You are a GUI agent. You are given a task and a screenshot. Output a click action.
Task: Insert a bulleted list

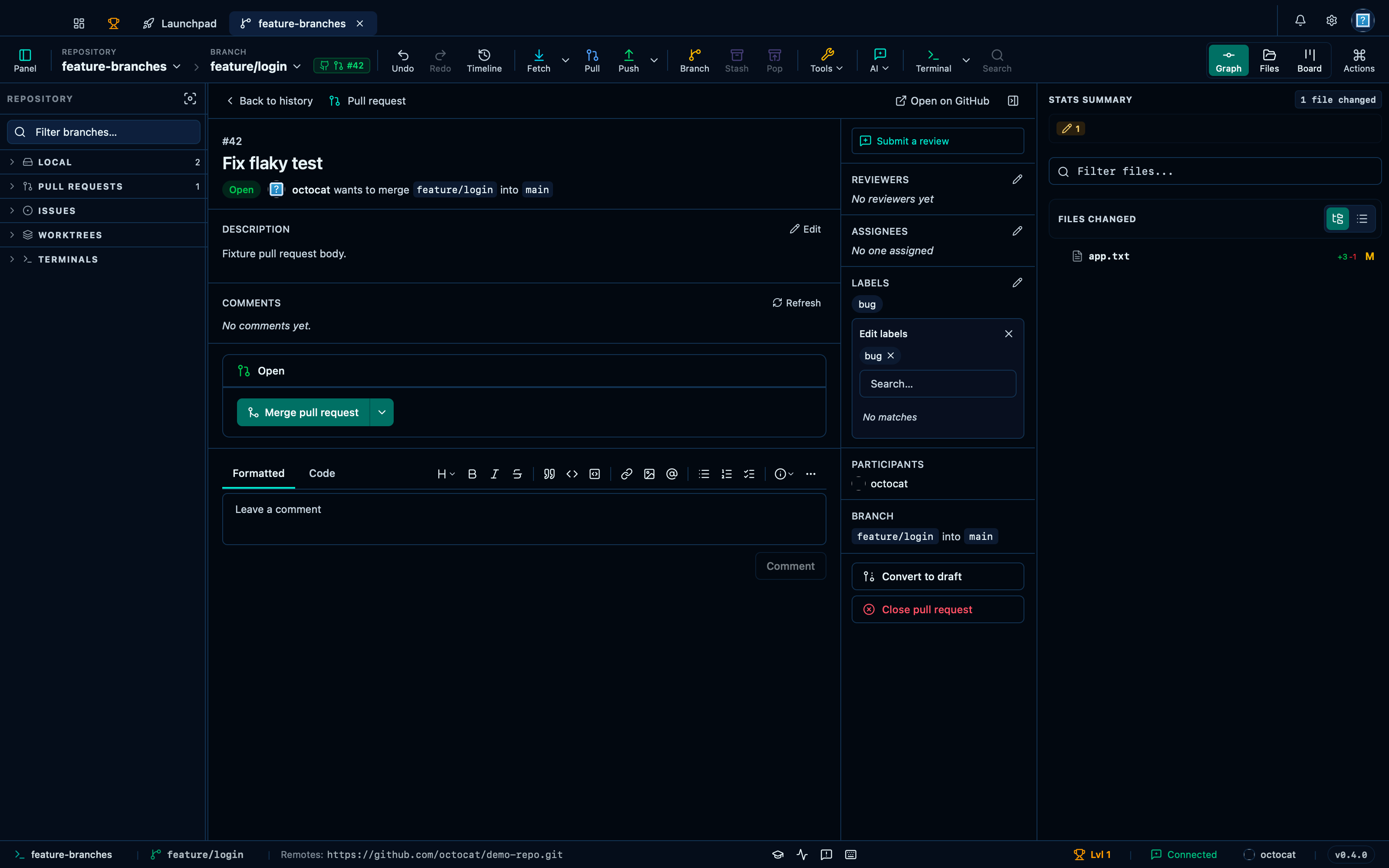[x=704, y=474]
